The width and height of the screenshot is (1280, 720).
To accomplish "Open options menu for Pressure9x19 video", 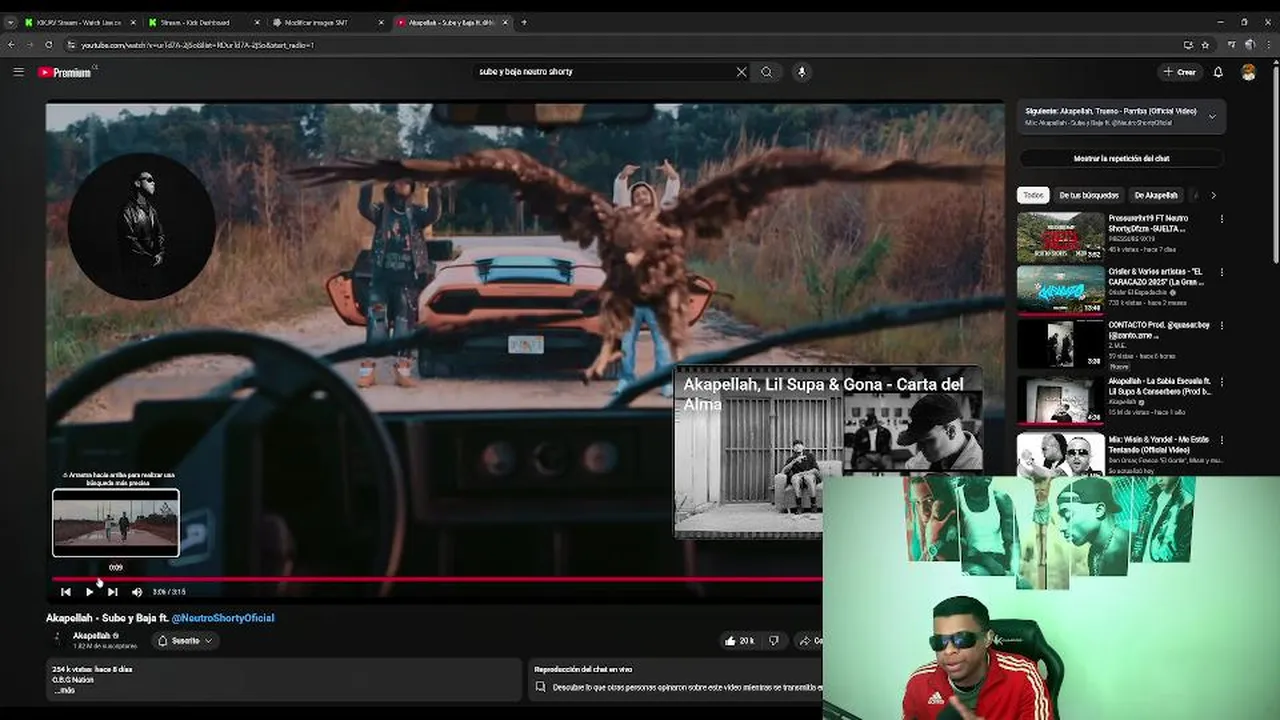I will tap(1221, 219).
